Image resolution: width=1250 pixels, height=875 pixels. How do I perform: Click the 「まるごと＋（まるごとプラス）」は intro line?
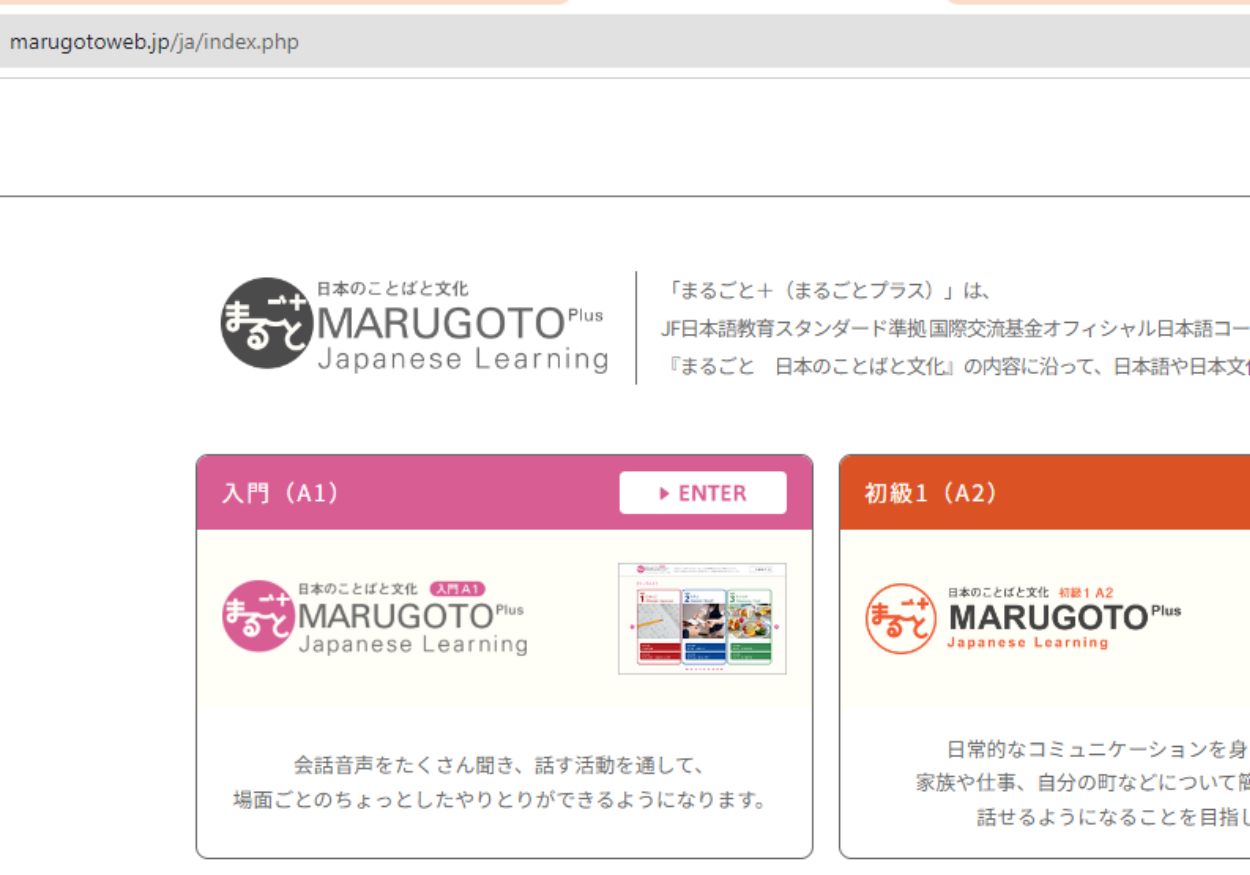[x=826, y=292]
